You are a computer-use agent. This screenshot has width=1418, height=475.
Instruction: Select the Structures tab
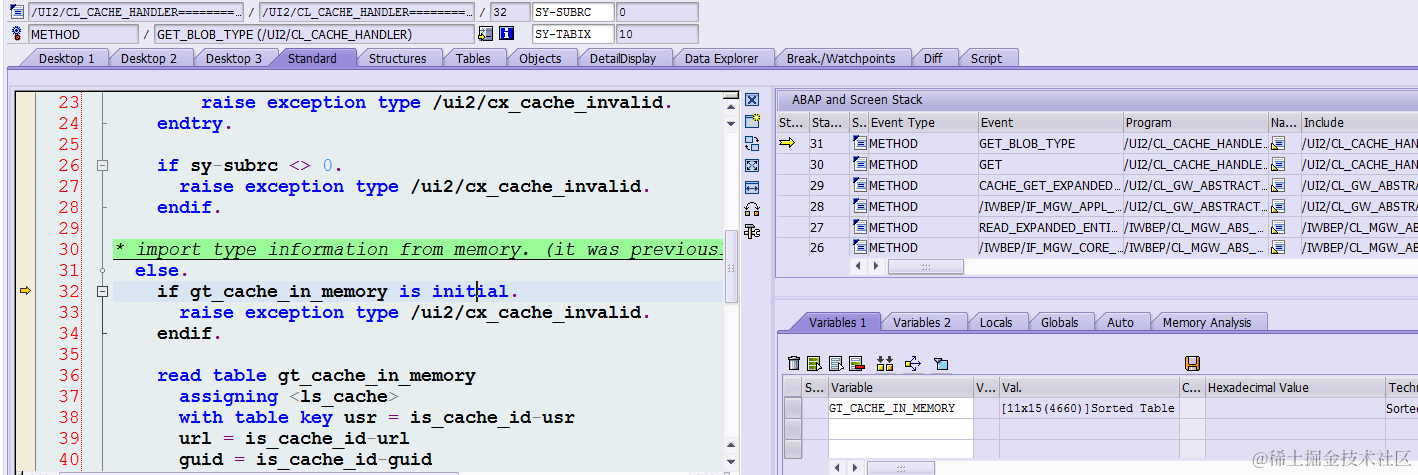click(398, 58)
